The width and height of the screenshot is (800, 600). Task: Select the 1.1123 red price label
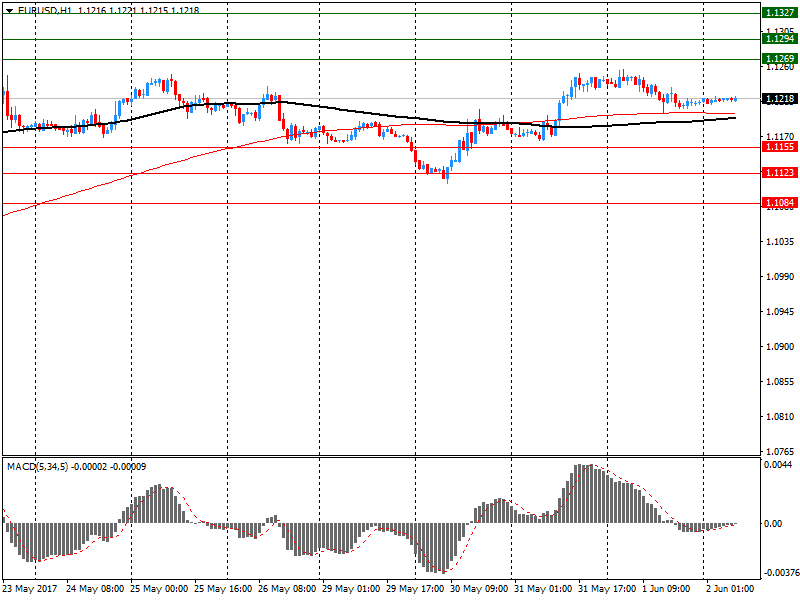tap(779, 172)
